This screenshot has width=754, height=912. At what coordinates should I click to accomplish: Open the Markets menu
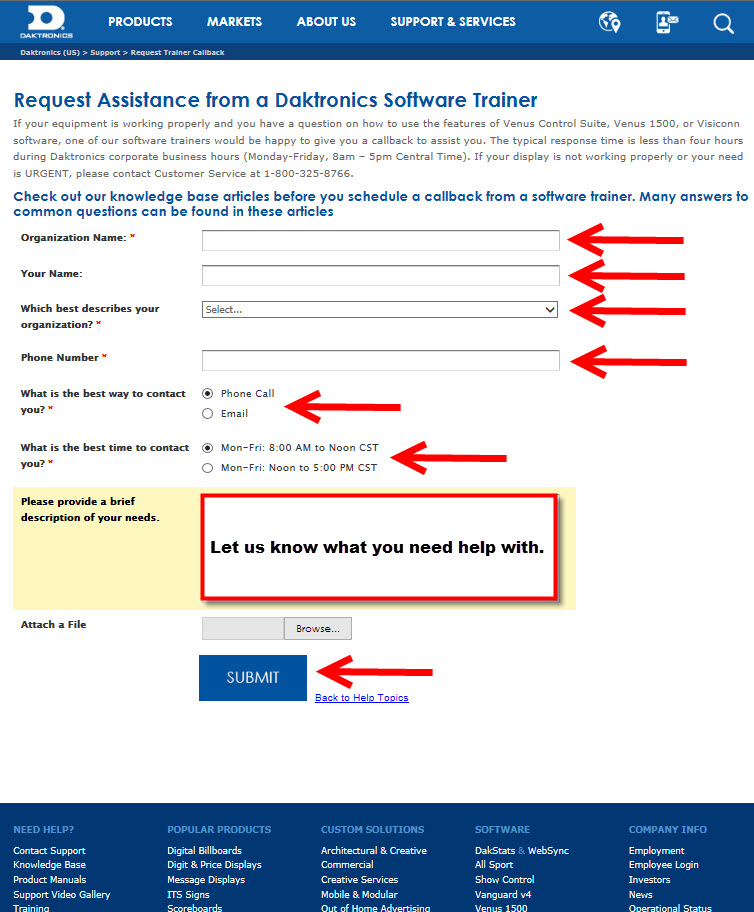234,22
